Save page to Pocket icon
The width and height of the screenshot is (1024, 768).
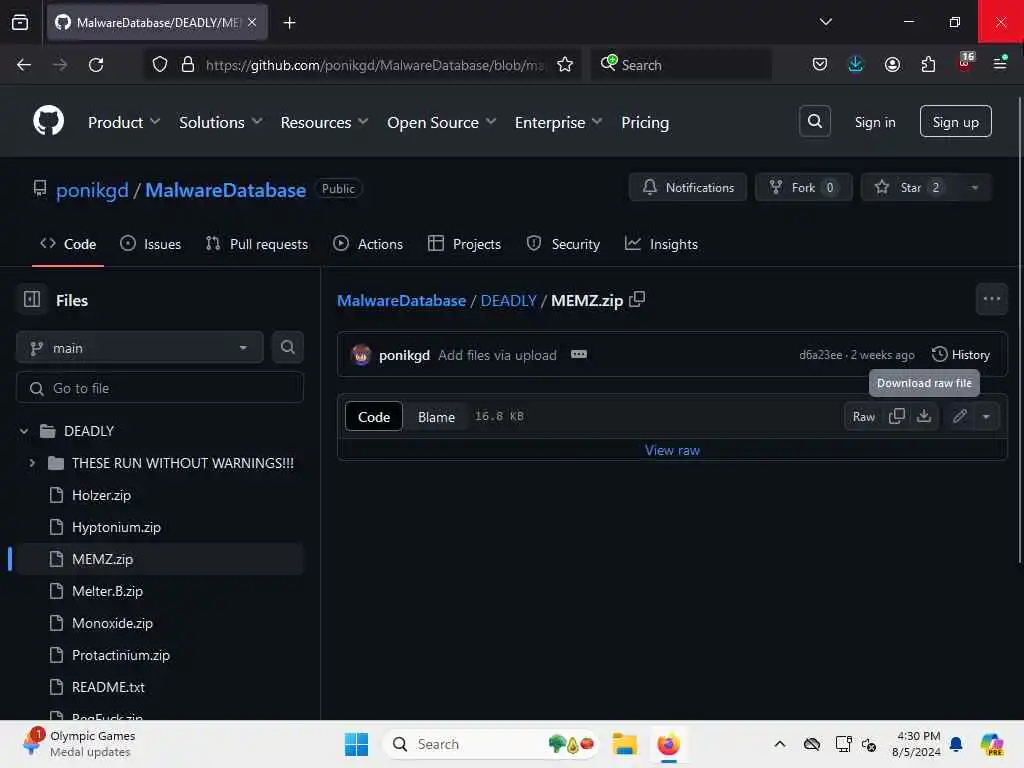820,64
